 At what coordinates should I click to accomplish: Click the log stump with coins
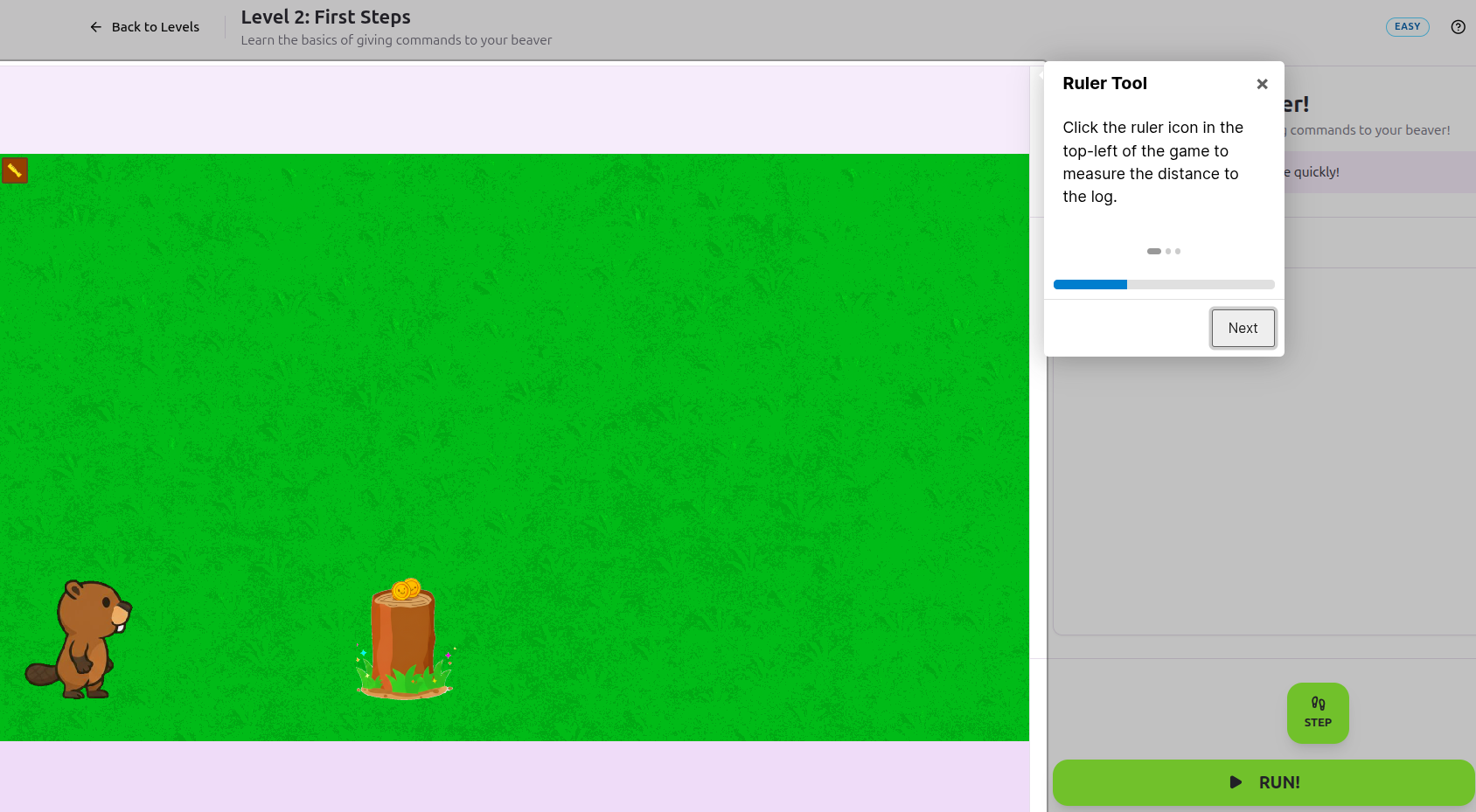405,639
